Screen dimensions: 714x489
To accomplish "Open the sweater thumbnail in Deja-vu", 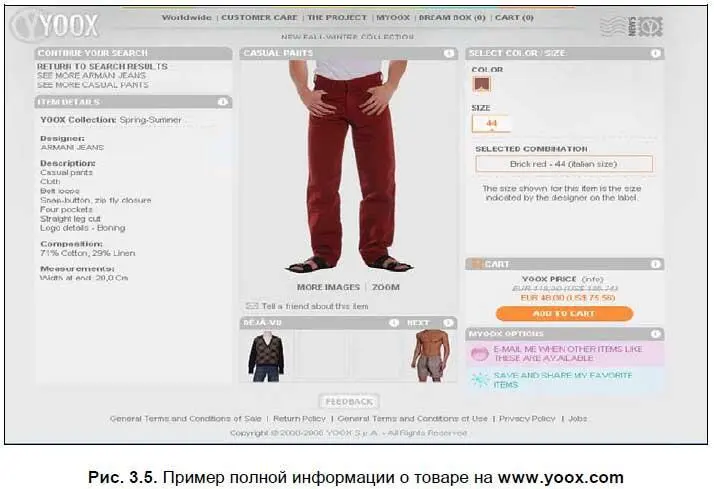I will (266, 357).
